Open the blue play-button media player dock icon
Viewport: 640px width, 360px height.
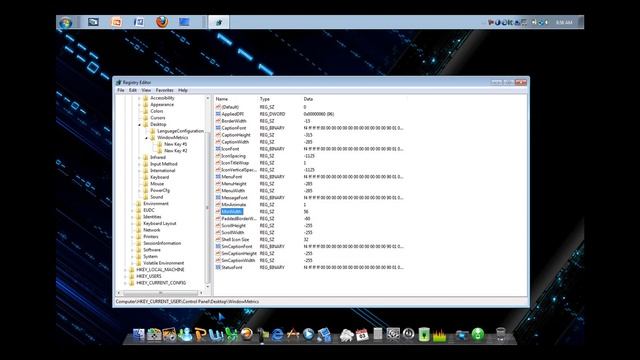tap(309, 335)
